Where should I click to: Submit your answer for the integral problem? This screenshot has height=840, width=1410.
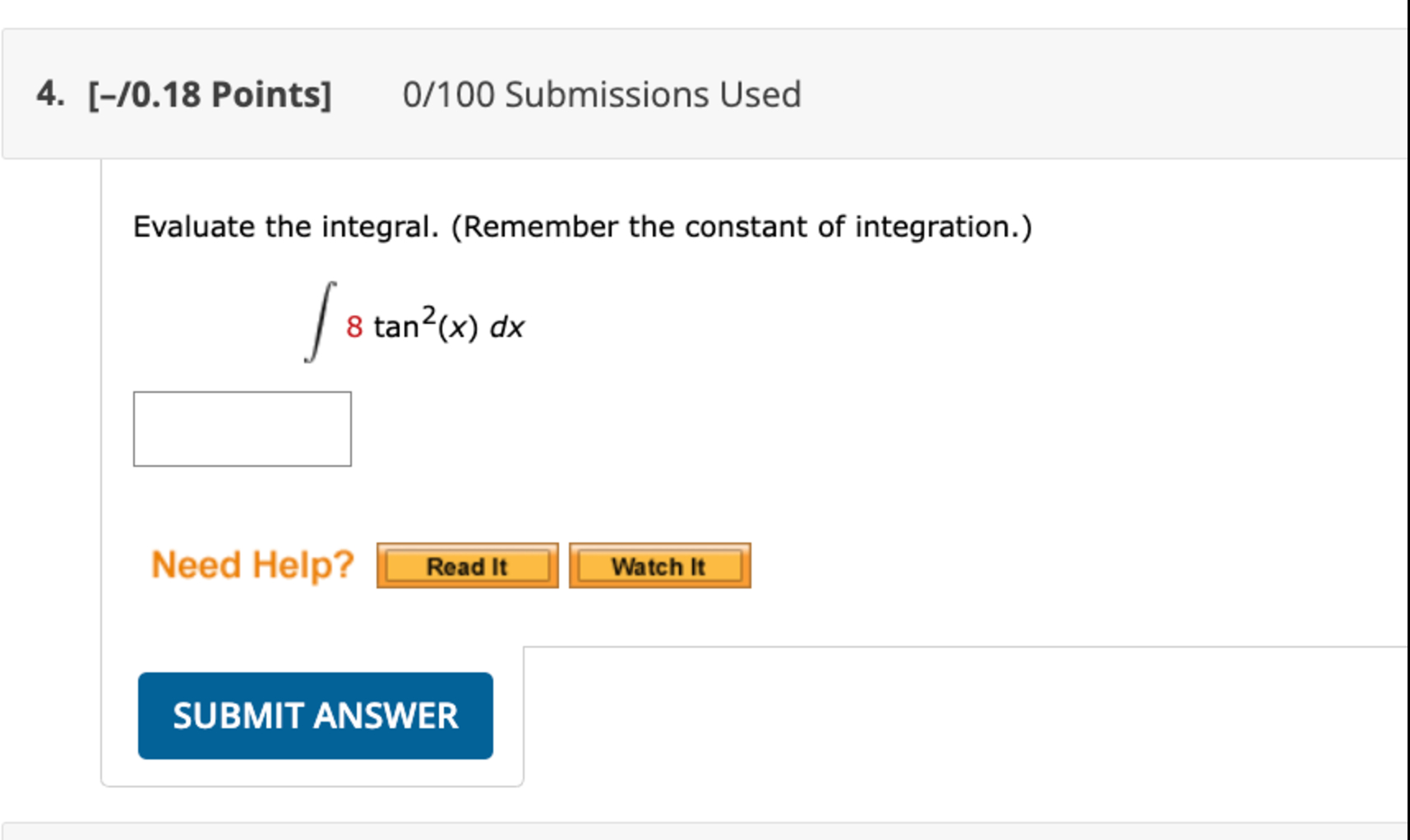[x=316, y=715]
